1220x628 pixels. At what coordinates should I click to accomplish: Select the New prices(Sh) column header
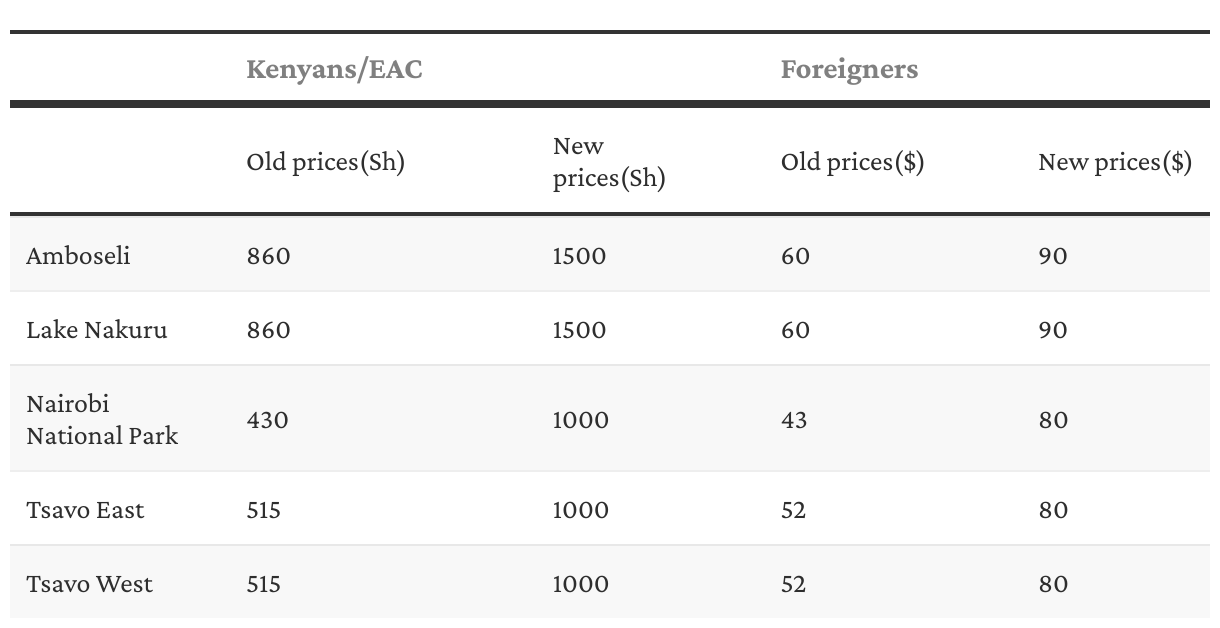coord(608,162)
